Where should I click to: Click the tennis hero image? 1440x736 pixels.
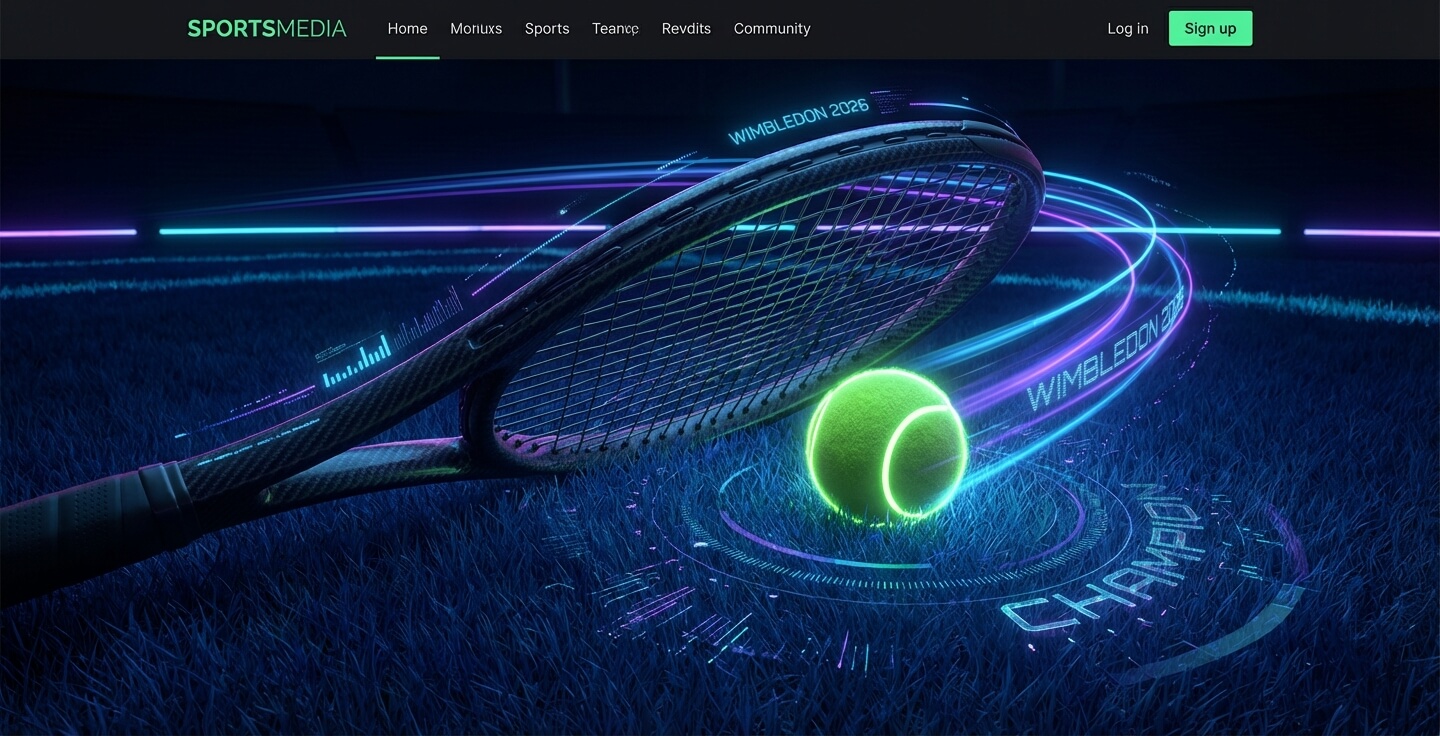pyautogui.click(x=720, y=397)
